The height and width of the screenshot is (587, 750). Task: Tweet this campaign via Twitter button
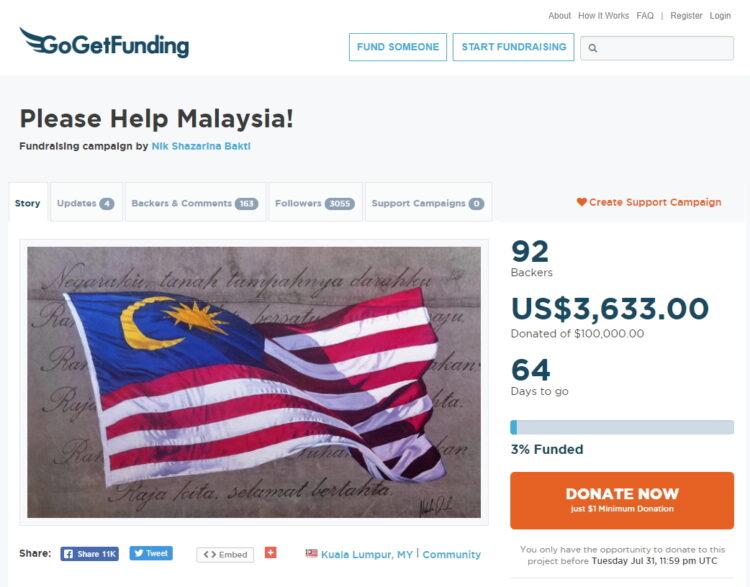click(x=151, y=553)
